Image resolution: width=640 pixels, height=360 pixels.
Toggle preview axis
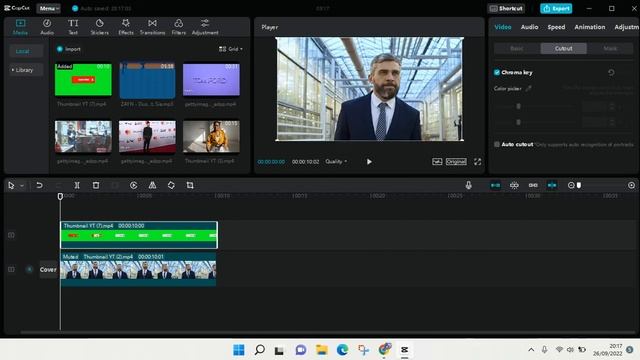point(552,185)
